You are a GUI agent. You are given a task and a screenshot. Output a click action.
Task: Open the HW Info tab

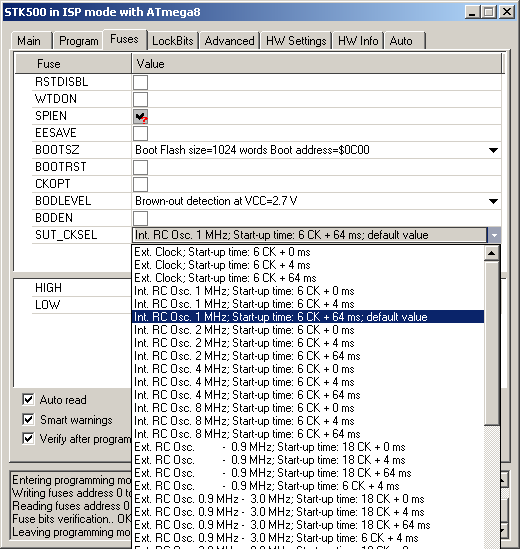click(358, 41)
